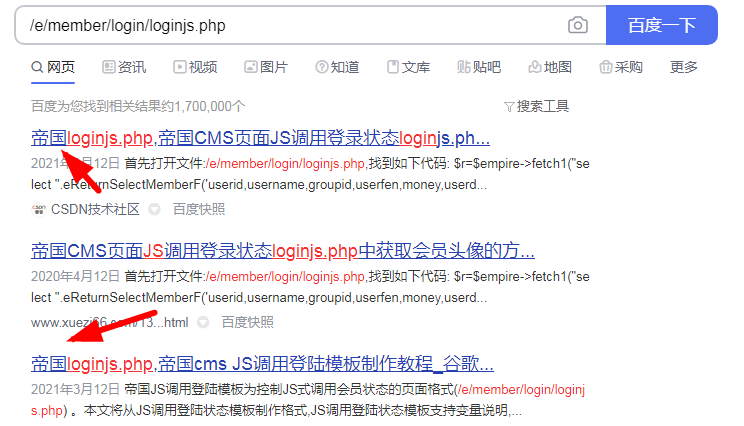
Task: Click the 贴吧 icon
Action: coord(464,67)
